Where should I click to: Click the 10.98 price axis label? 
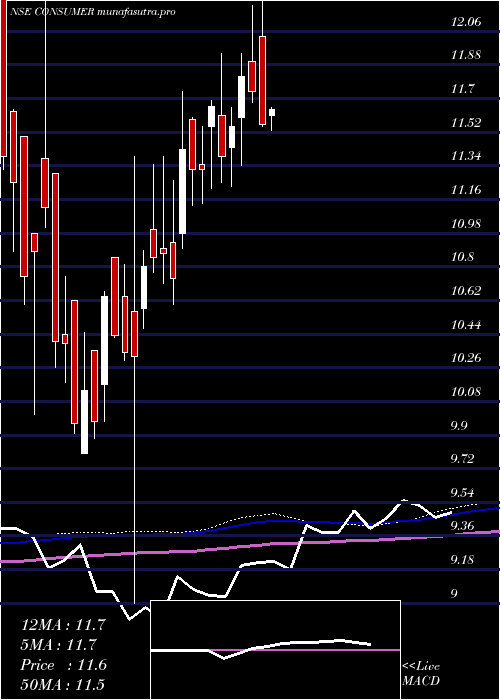pyautogui.click(x=466, y=223)
